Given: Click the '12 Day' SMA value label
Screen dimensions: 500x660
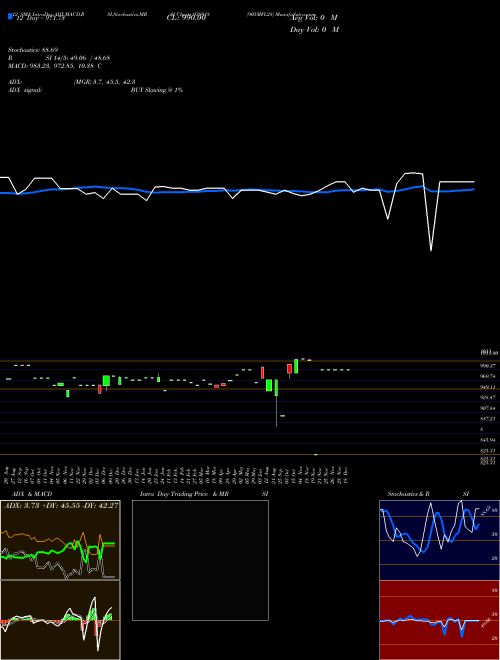Looking at the screenshot, I should (x=40, y=18).
